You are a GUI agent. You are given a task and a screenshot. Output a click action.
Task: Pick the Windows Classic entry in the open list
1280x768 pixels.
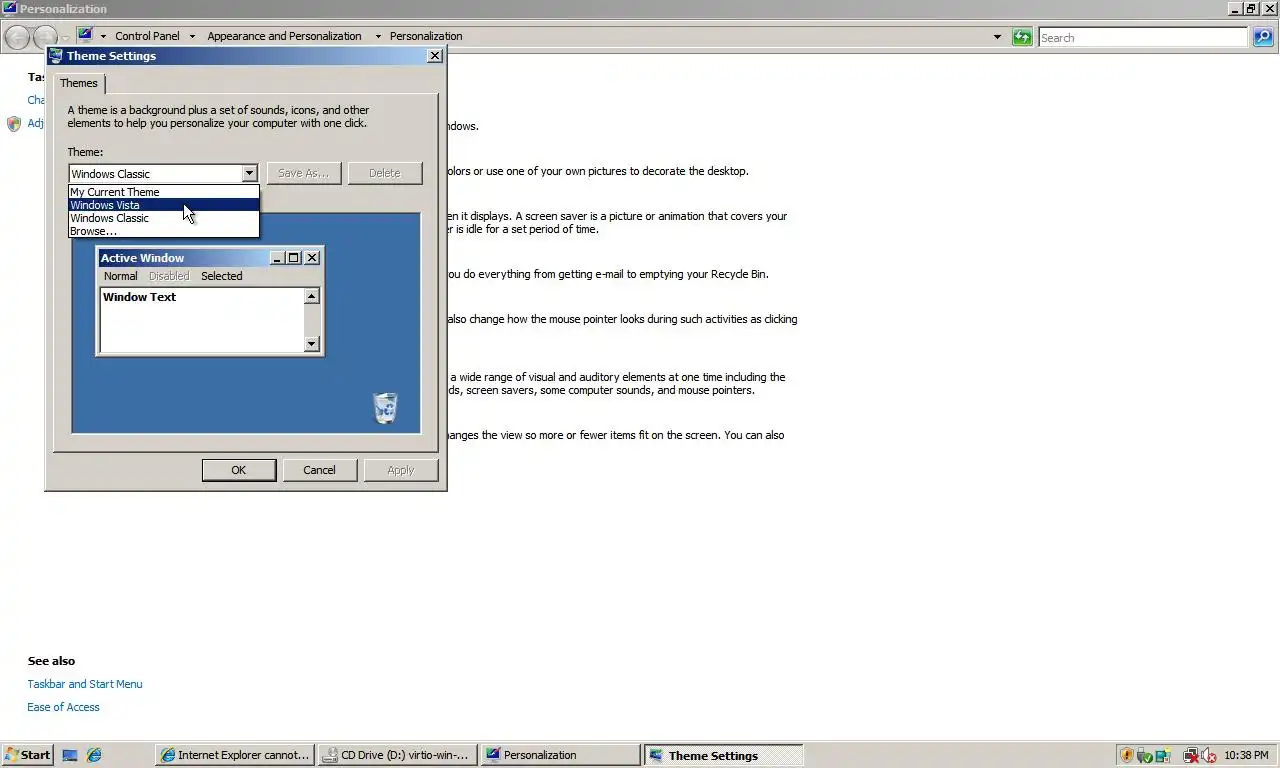point(163,218)
